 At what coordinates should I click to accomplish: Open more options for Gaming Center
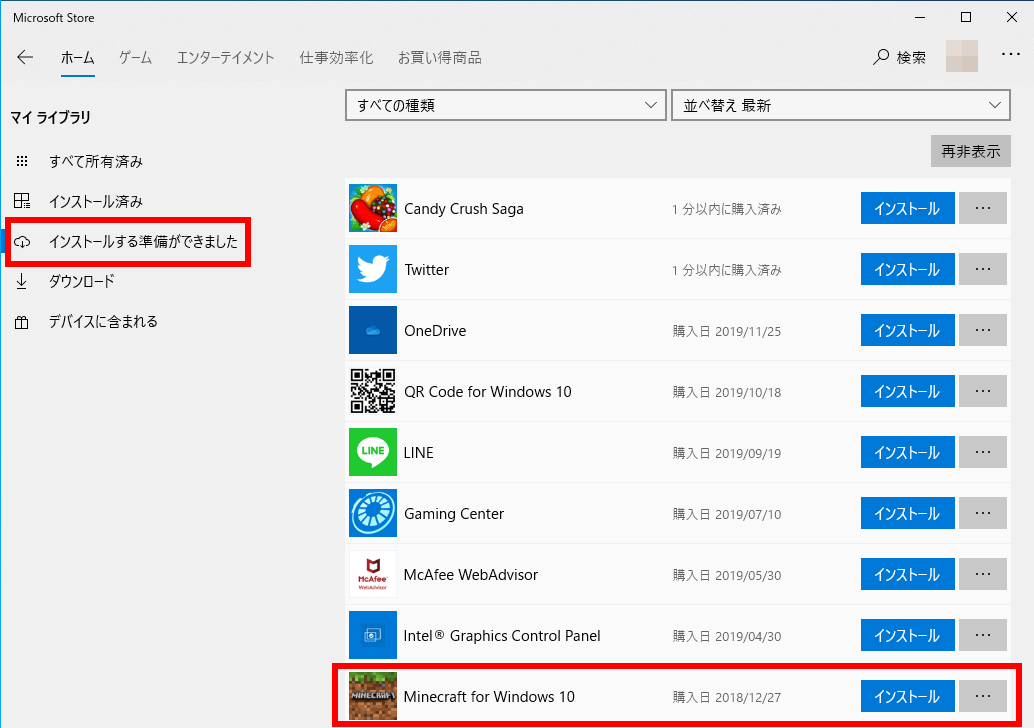tap(983, 513)
